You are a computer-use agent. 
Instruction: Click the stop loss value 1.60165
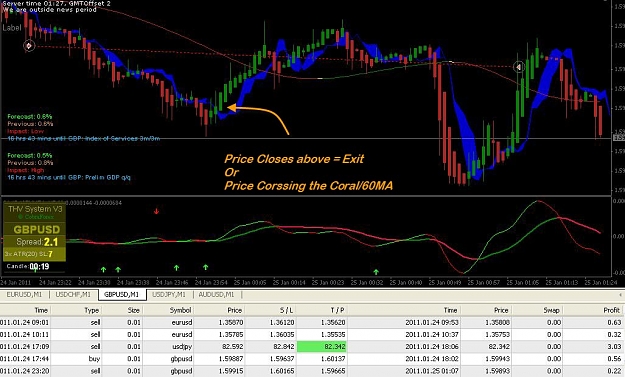(282, 371)
